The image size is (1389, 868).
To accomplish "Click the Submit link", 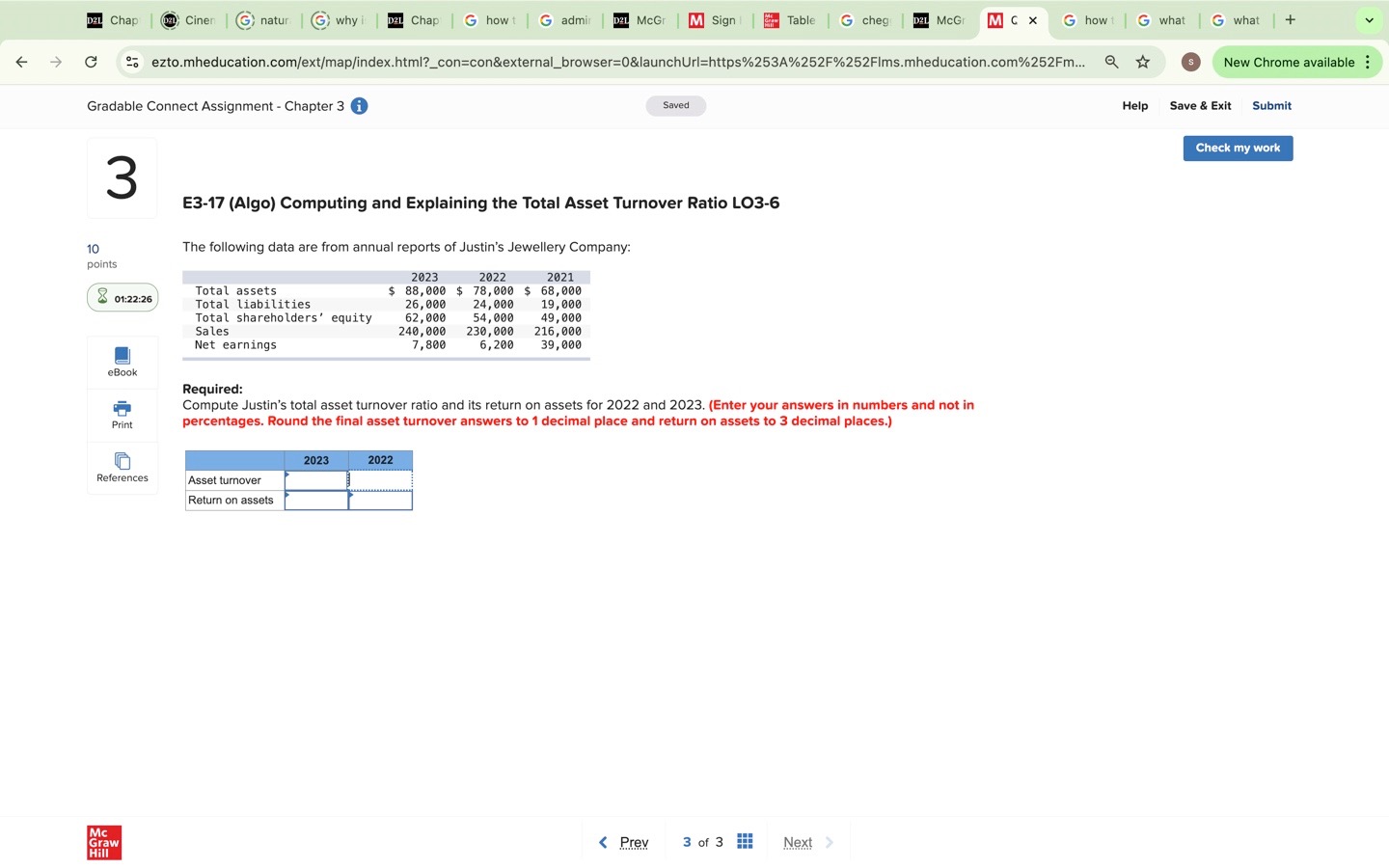I will [x=1271, y=106].
